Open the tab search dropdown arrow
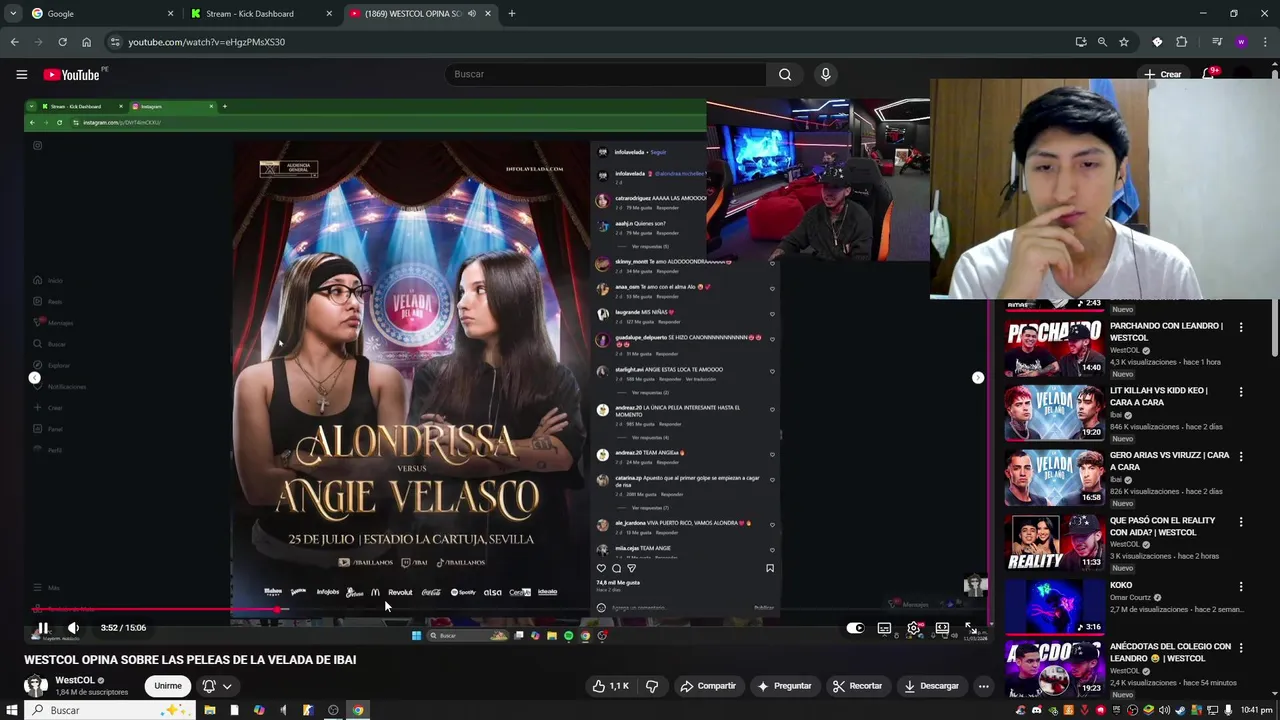This screenshot has height=720, width=1280. pos(13,14)
